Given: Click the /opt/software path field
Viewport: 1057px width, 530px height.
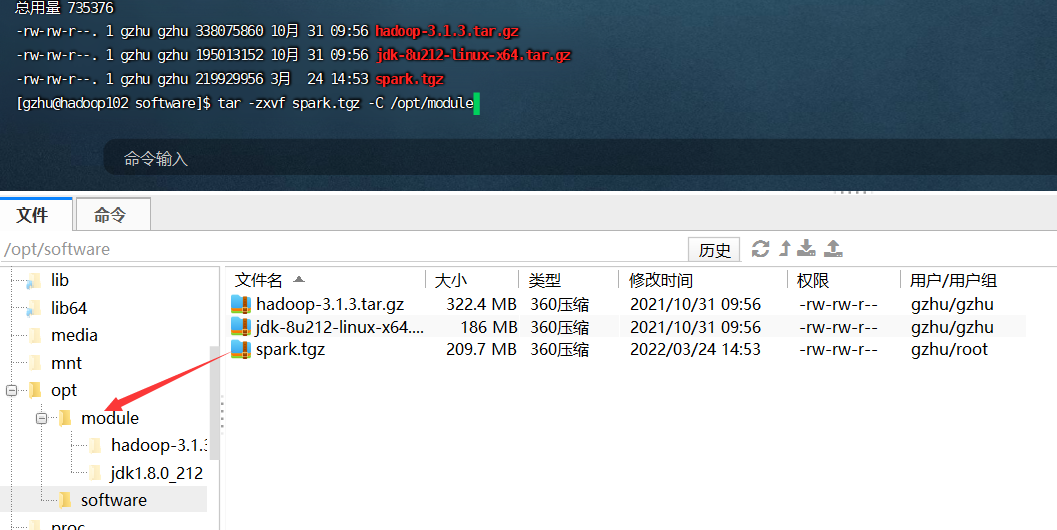Looking at the screenshot, I should tap(344, 249).
